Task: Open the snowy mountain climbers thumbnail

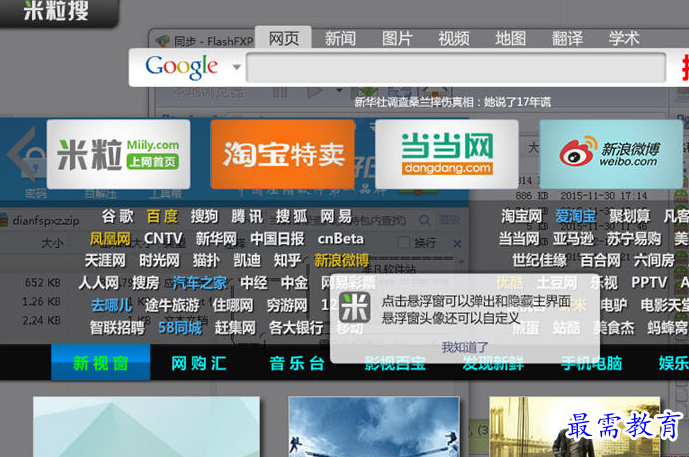Action: (x=374, y=427)
